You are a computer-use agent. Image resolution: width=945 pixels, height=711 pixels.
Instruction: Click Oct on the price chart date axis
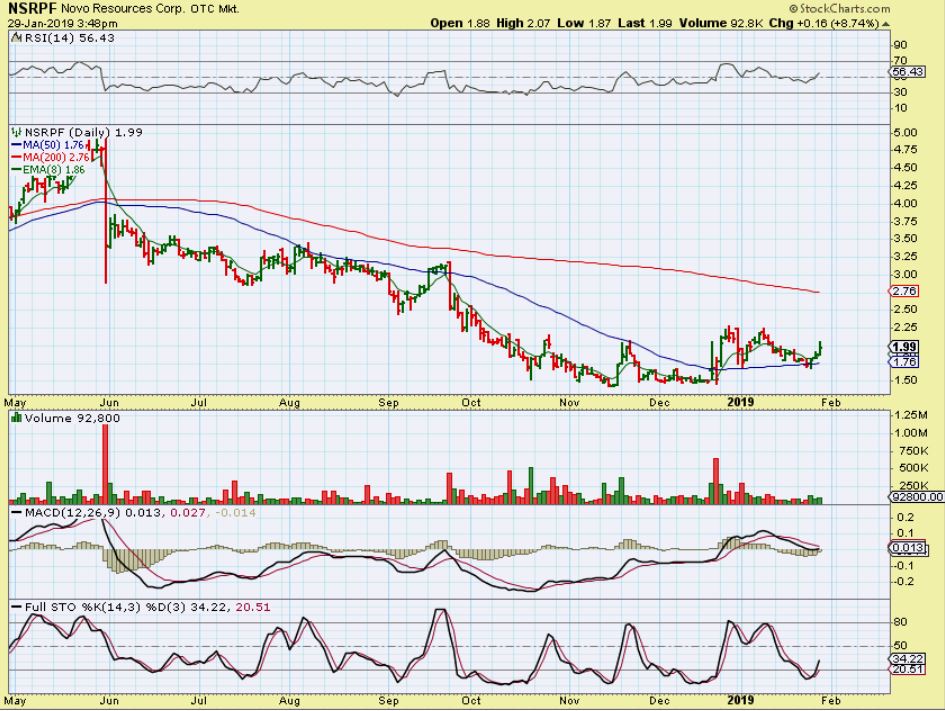pyautogui.click(x=471, y=402)
